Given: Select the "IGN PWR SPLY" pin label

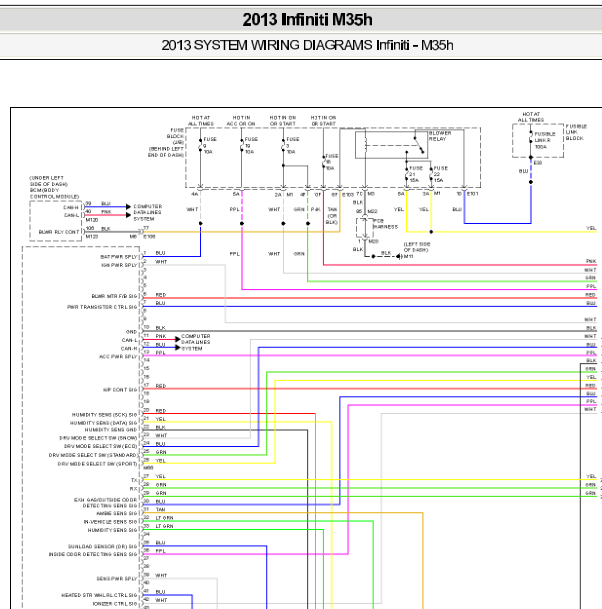Looking at the screenshot, I should coord(119,265).
